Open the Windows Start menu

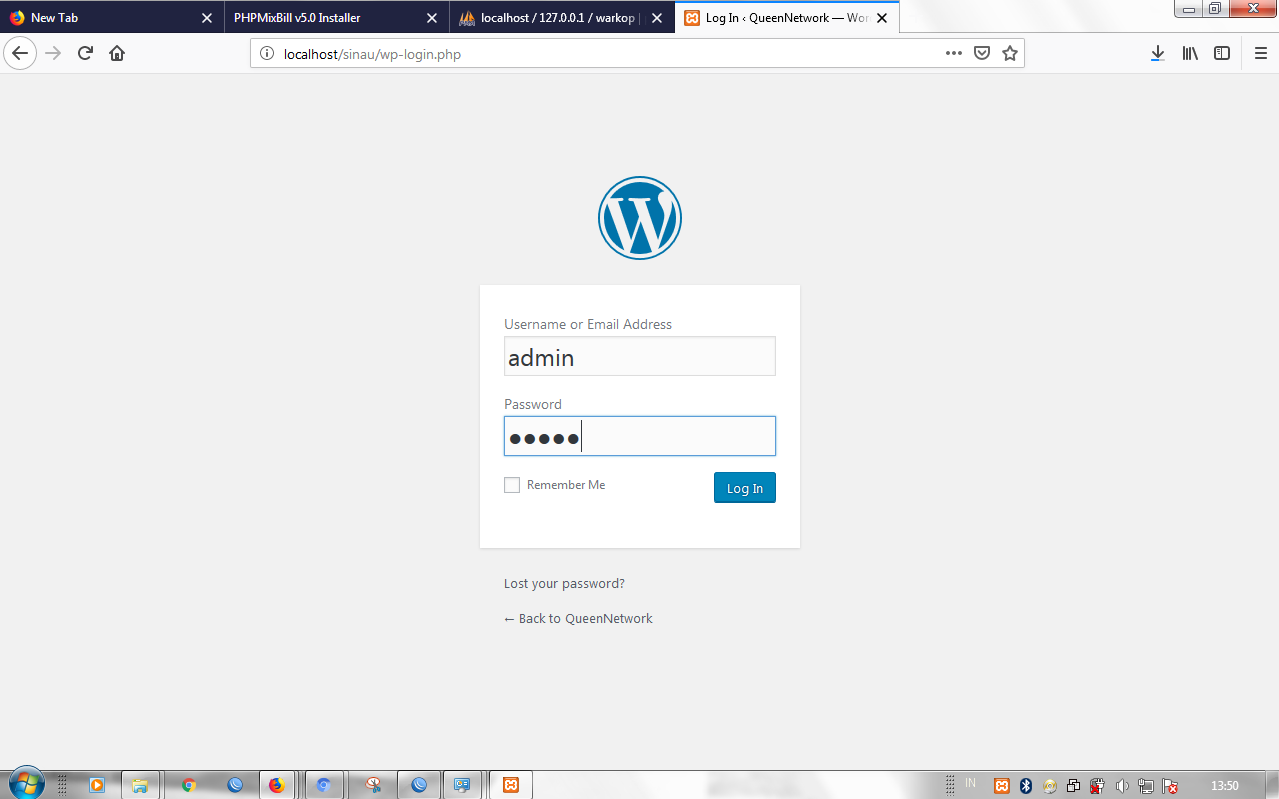26,784
